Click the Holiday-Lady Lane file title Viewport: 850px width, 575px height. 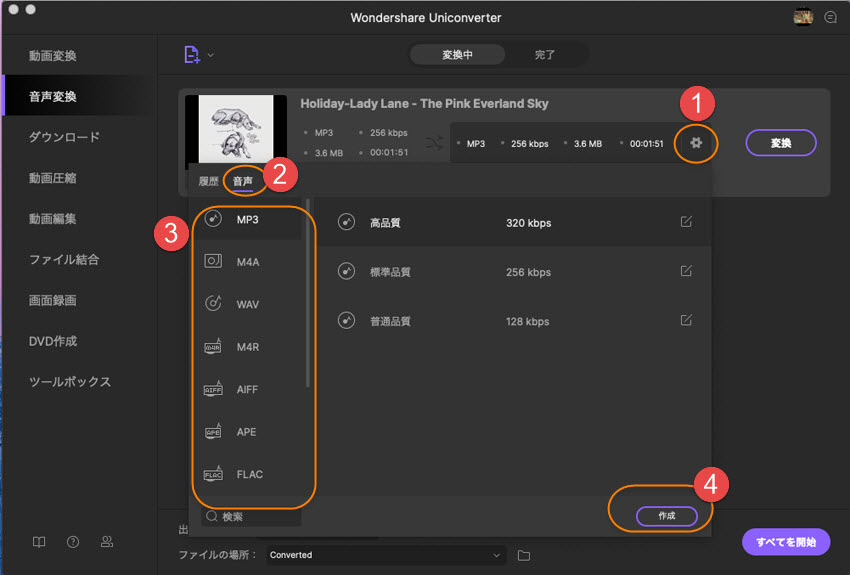click(x=424, y=104)
